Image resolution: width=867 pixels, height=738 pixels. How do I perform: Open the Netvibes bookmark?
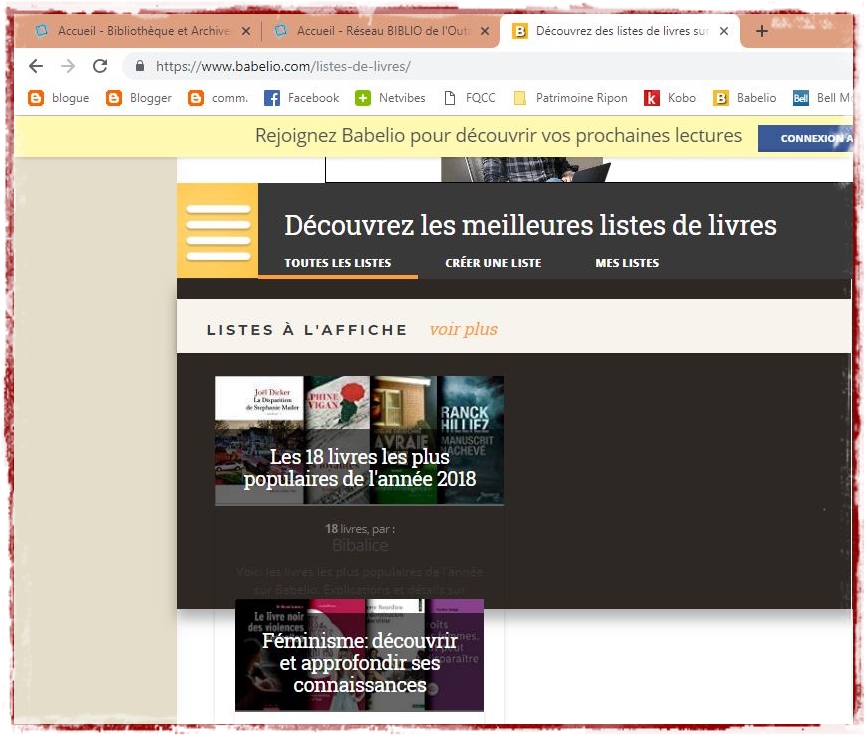click(390, 98)
